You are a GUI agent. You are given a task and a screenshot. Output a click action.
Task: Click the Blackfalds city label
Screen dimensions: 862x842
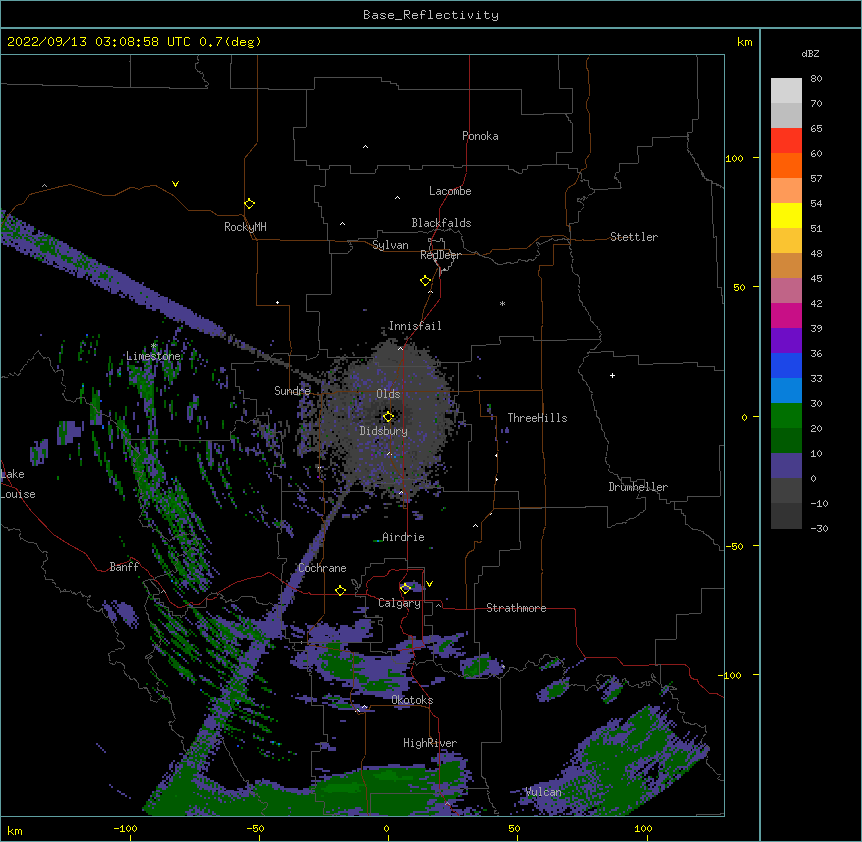(441, 223)
